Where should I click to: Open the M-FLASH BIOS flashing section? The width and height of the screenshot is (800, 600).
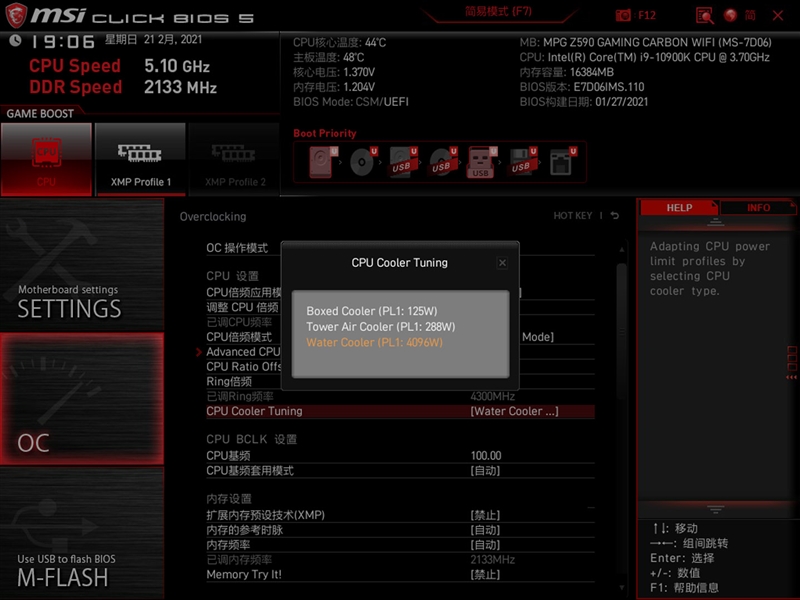coord(82,533)
